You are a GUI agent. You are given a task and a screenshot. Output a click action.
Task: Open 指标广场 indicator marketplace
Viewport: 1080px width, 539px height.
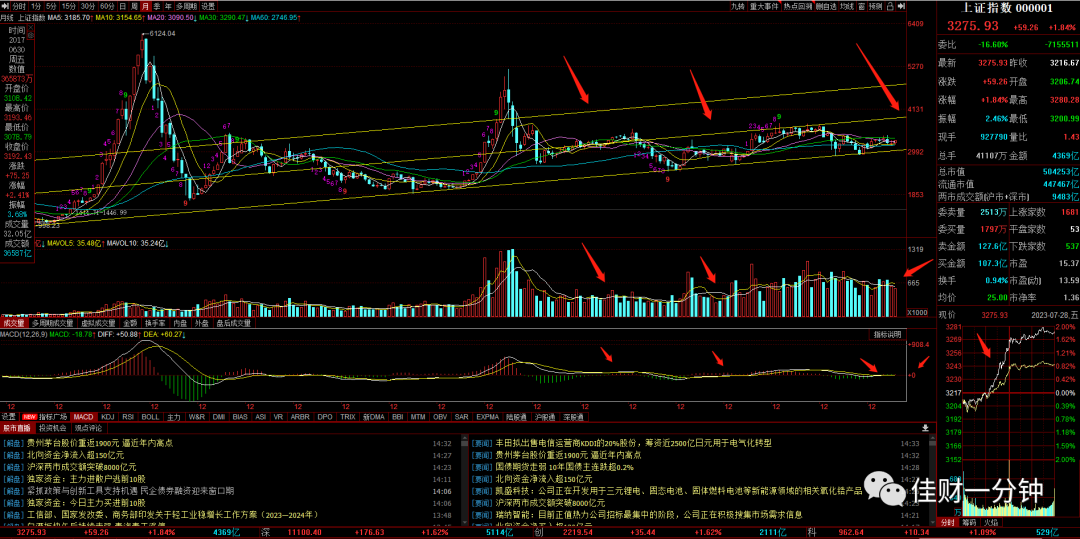(x=52, y=417)
